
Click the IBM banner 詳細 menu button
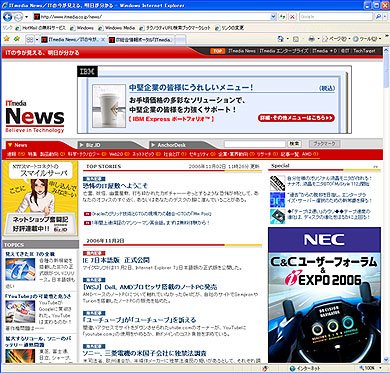[296, 118]
